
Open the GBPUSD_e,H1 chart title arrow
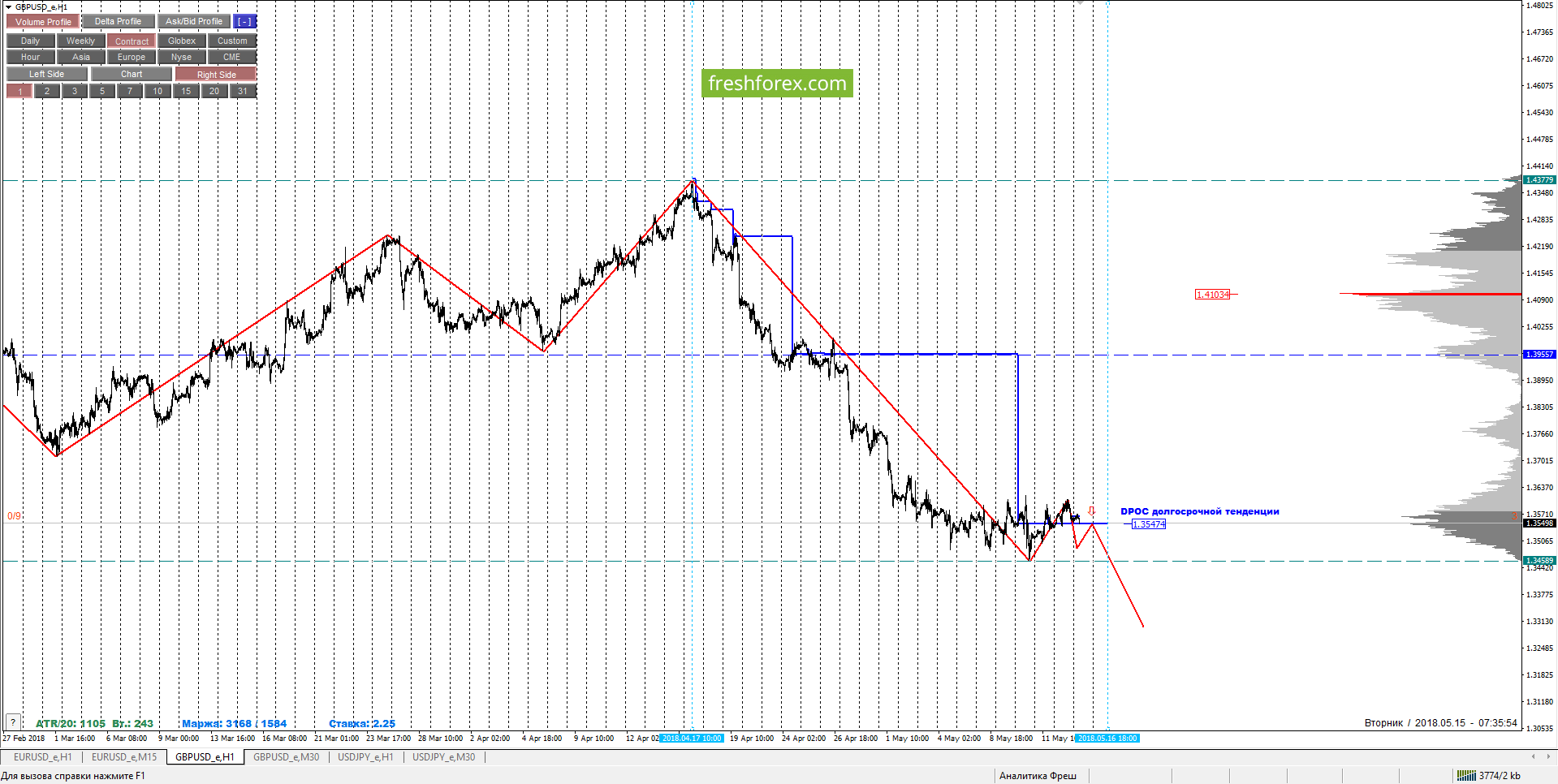click(8, 6)
